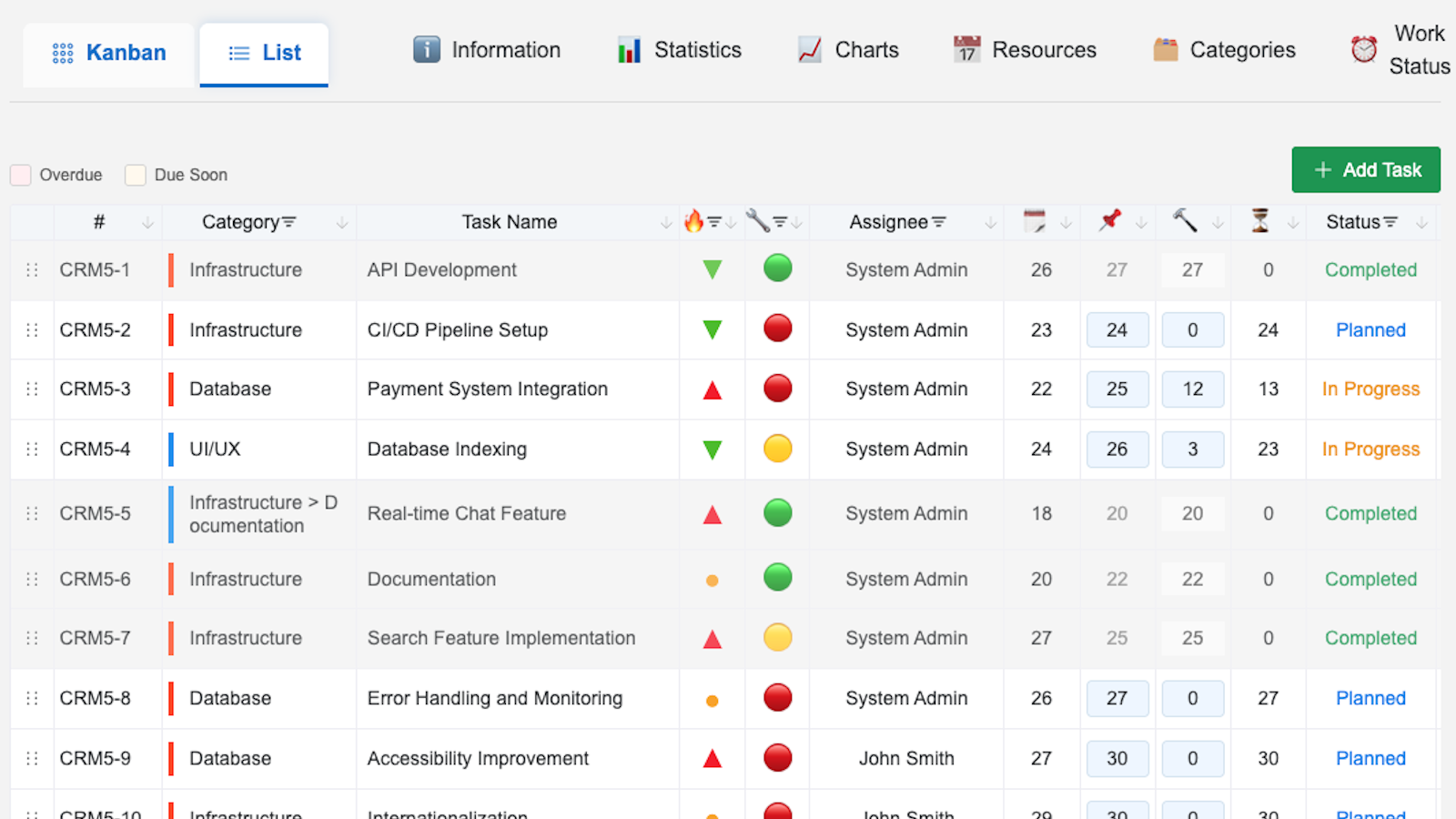Click the pushpin column header icon
This screenshot has width=1456, height=819.
click(x=1108, y=221)
